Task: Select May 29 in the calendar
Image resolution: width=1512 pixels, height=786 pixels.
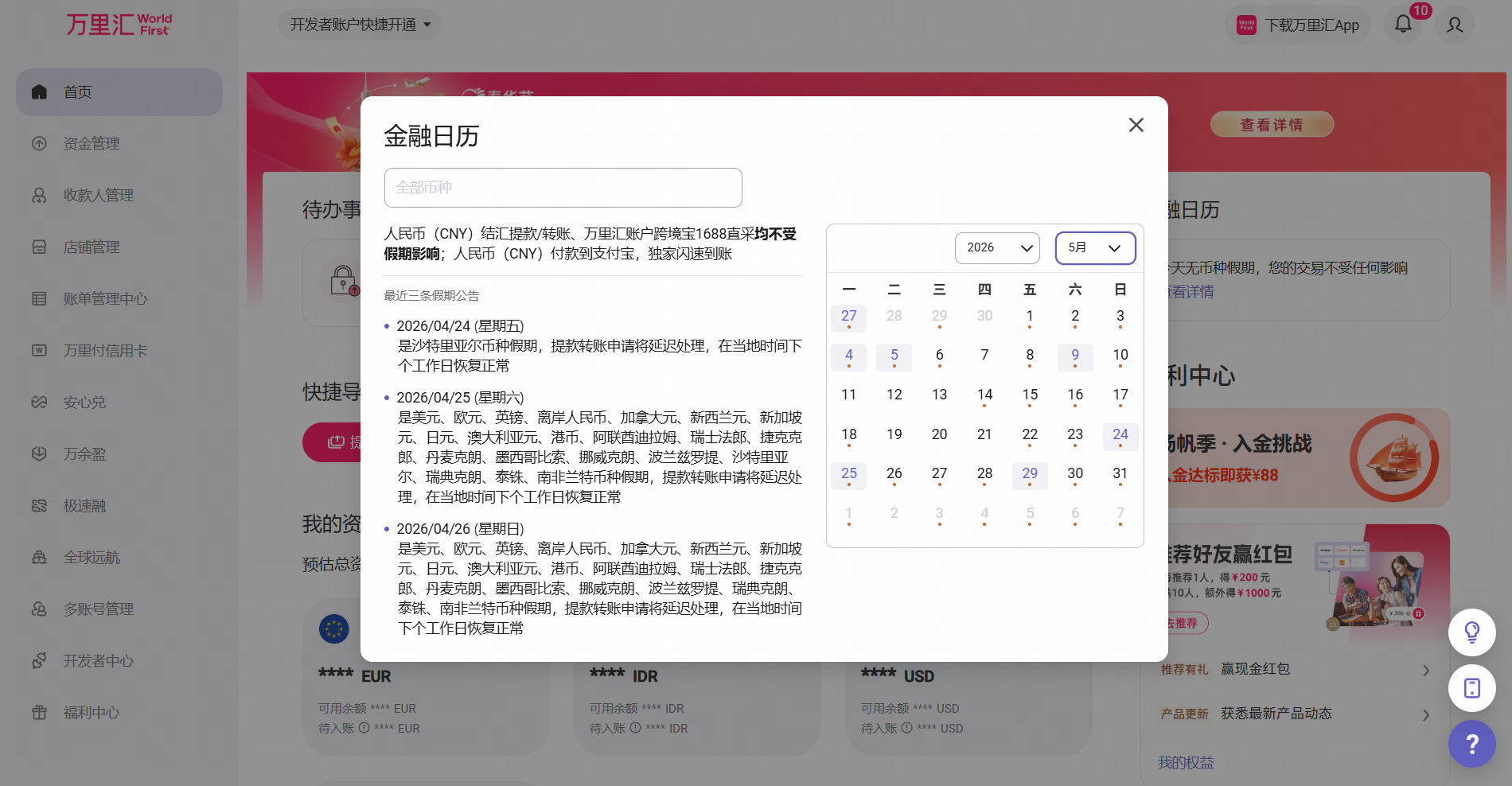Action: point(1029,474)
